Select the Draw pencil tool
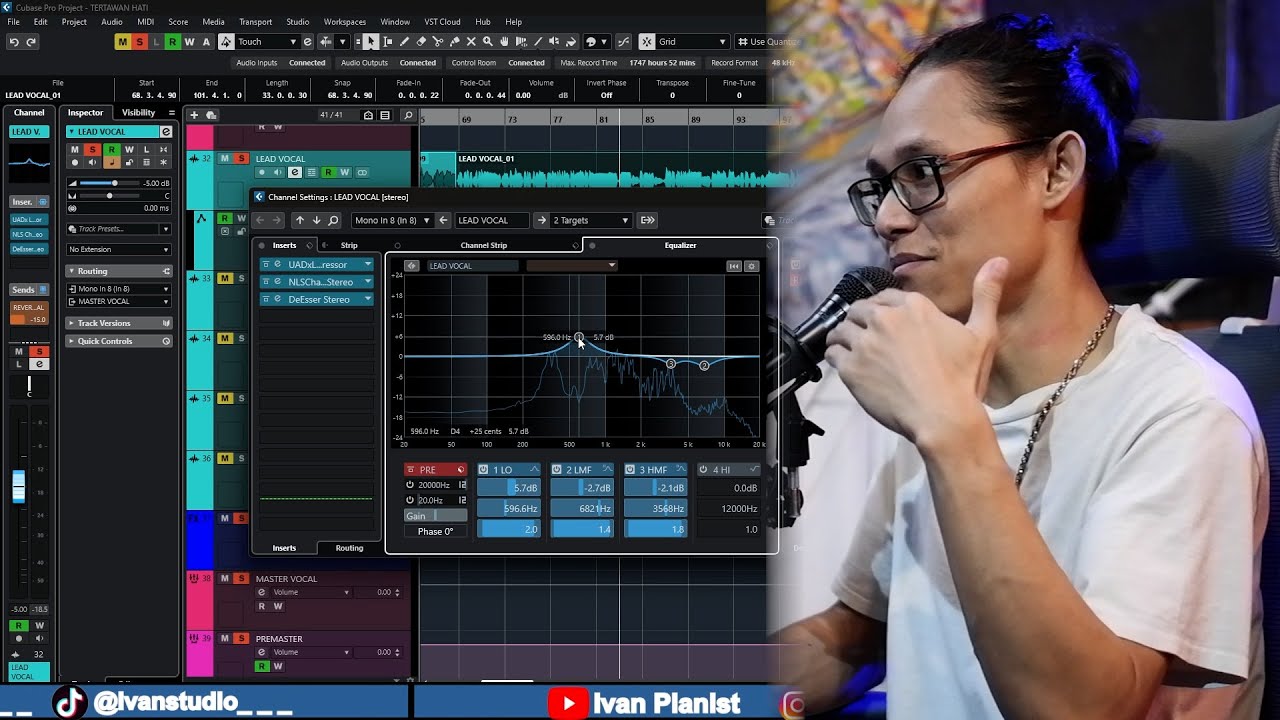Viewport: 1280px width, 720px height. (404, 42)
